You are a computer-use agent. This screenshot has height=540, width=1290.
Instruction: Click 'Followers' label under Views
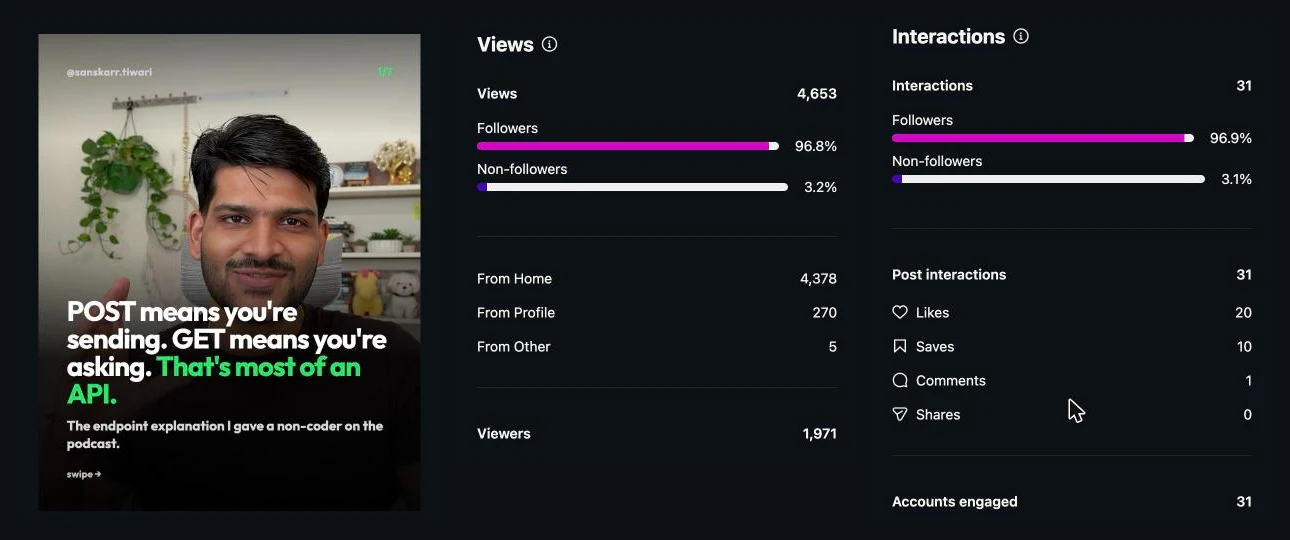tap(507, 128)
